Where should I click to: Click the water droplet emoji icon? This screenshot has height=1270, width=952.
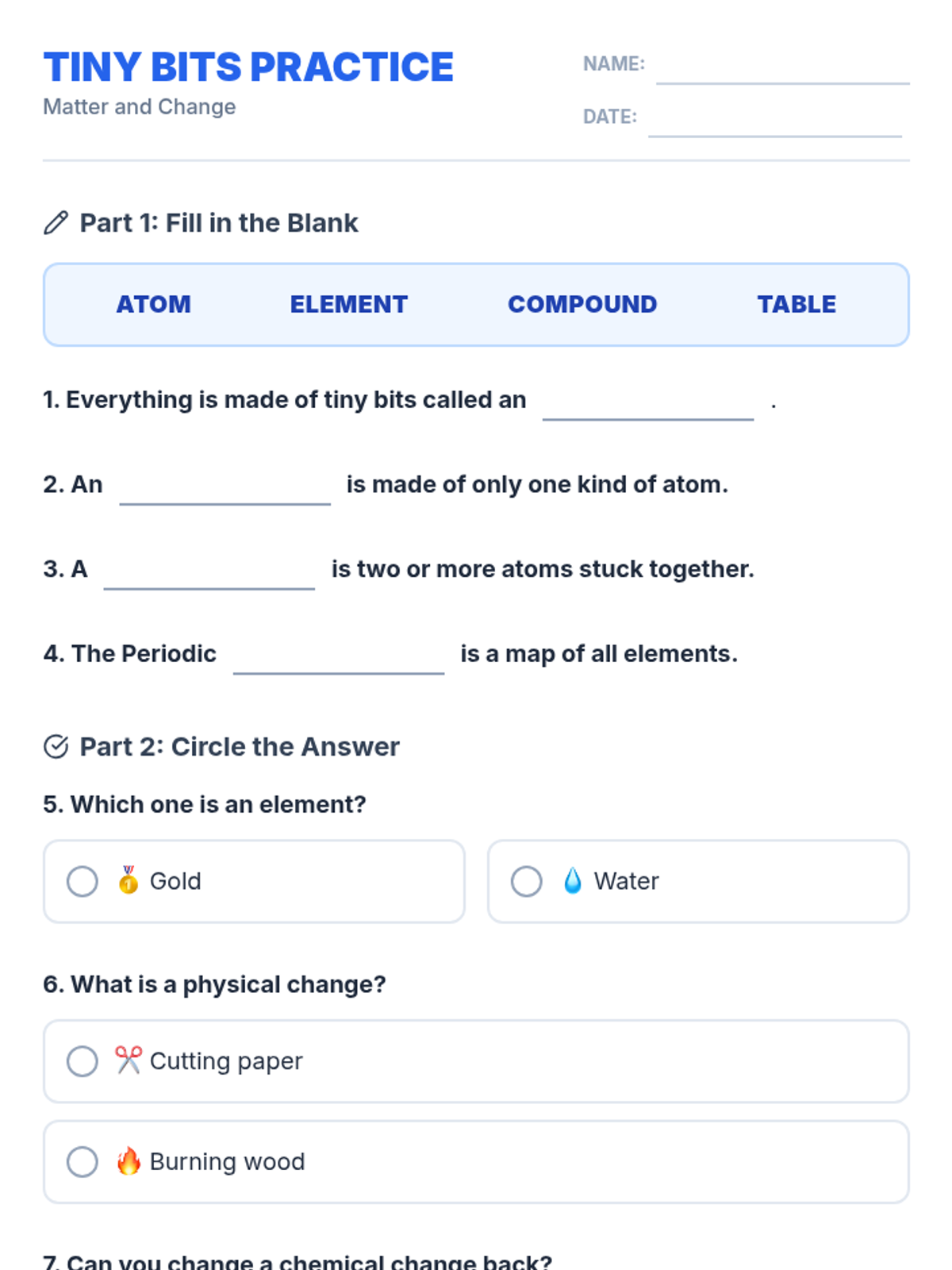coord(573,880)
